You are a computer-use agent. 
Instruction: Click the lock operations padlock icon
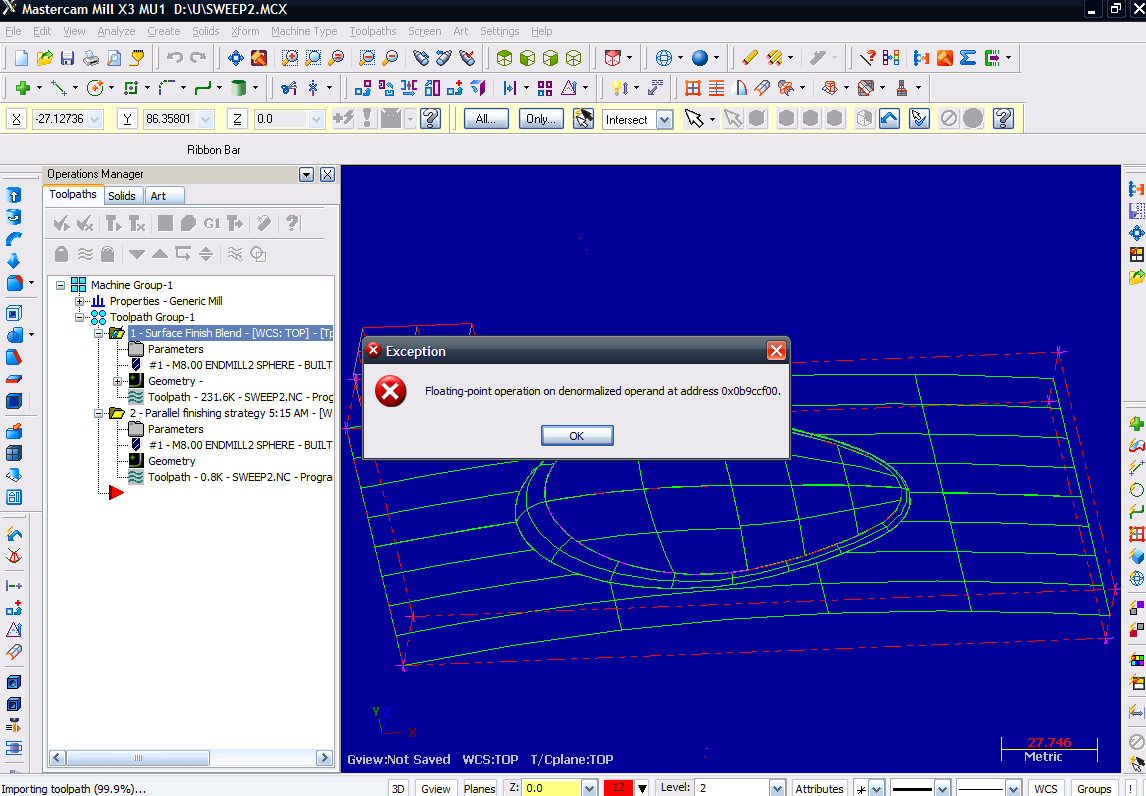pos(61,254)
